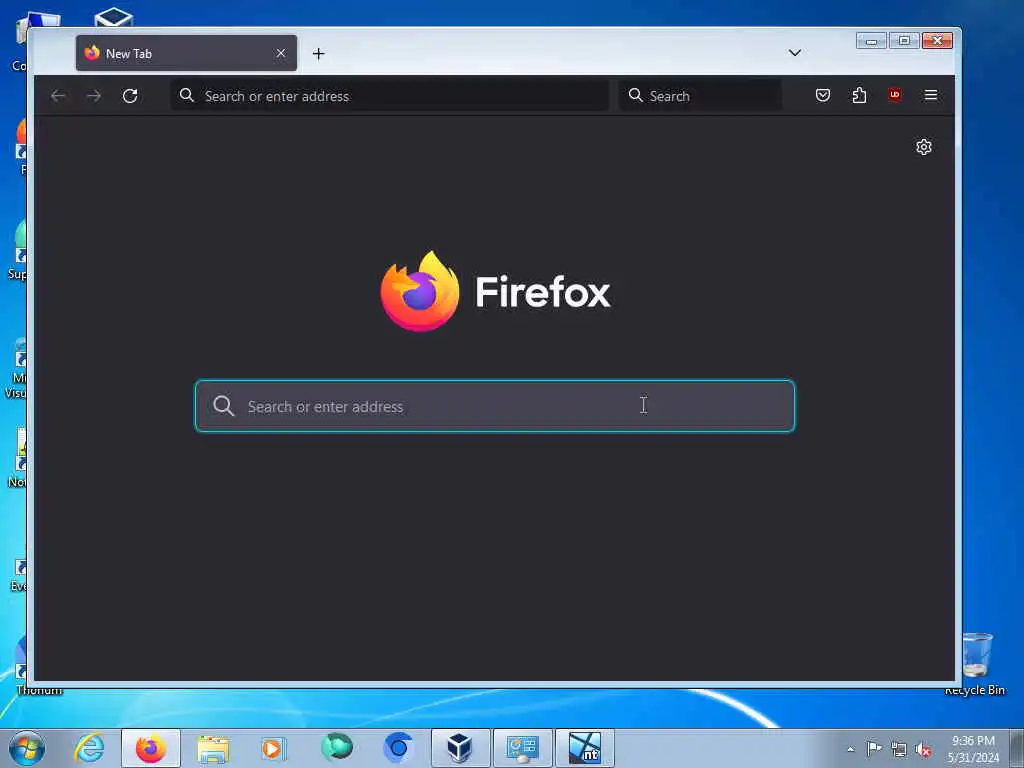Click the center page search field
The height and width of the screenshot is (768, 1024).
pyautogui.click(x=495, y=406)
